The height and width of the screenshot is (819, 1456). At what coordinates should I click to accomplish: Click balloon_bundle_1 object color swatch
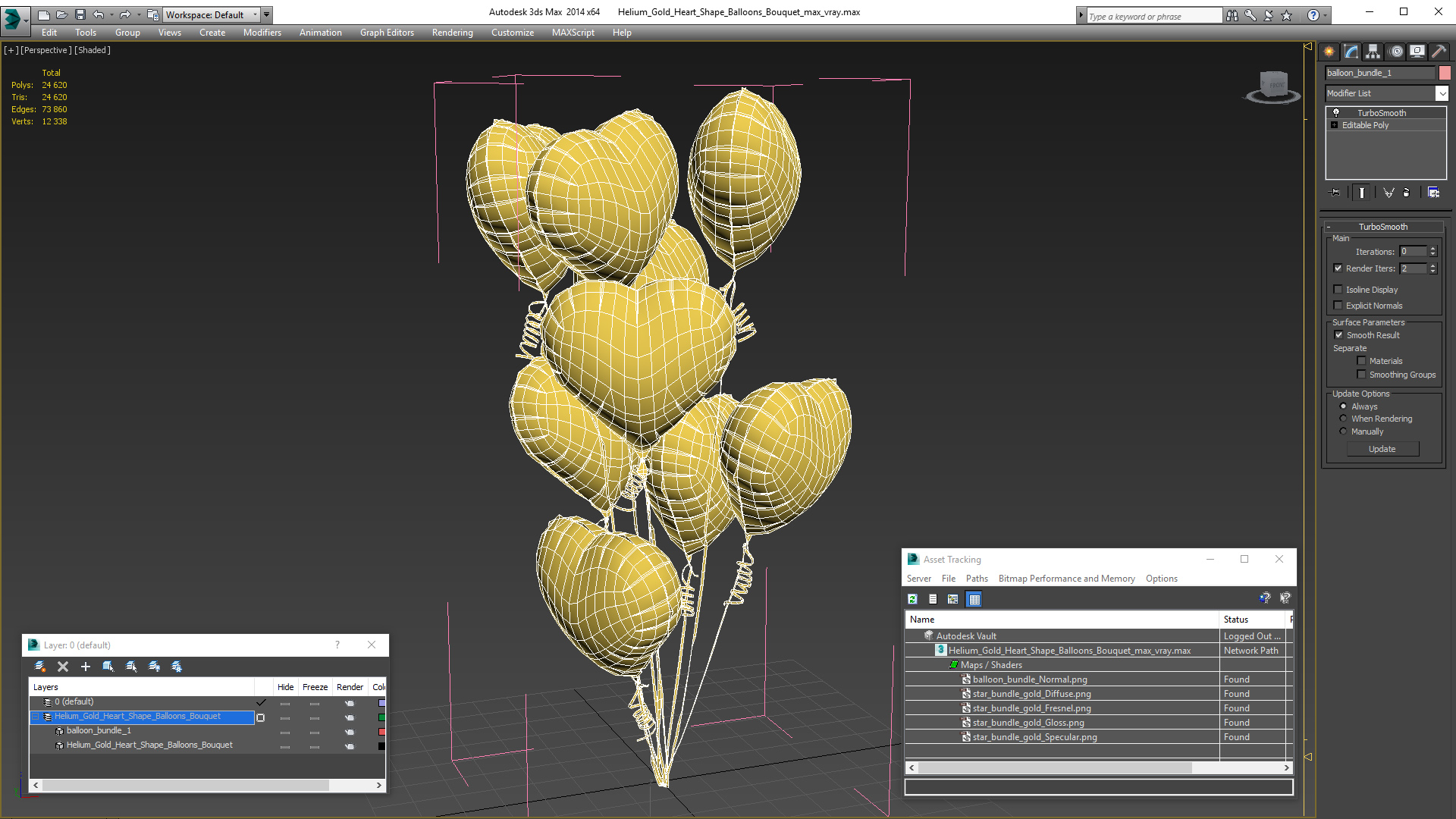click(x=1445, y=73)
